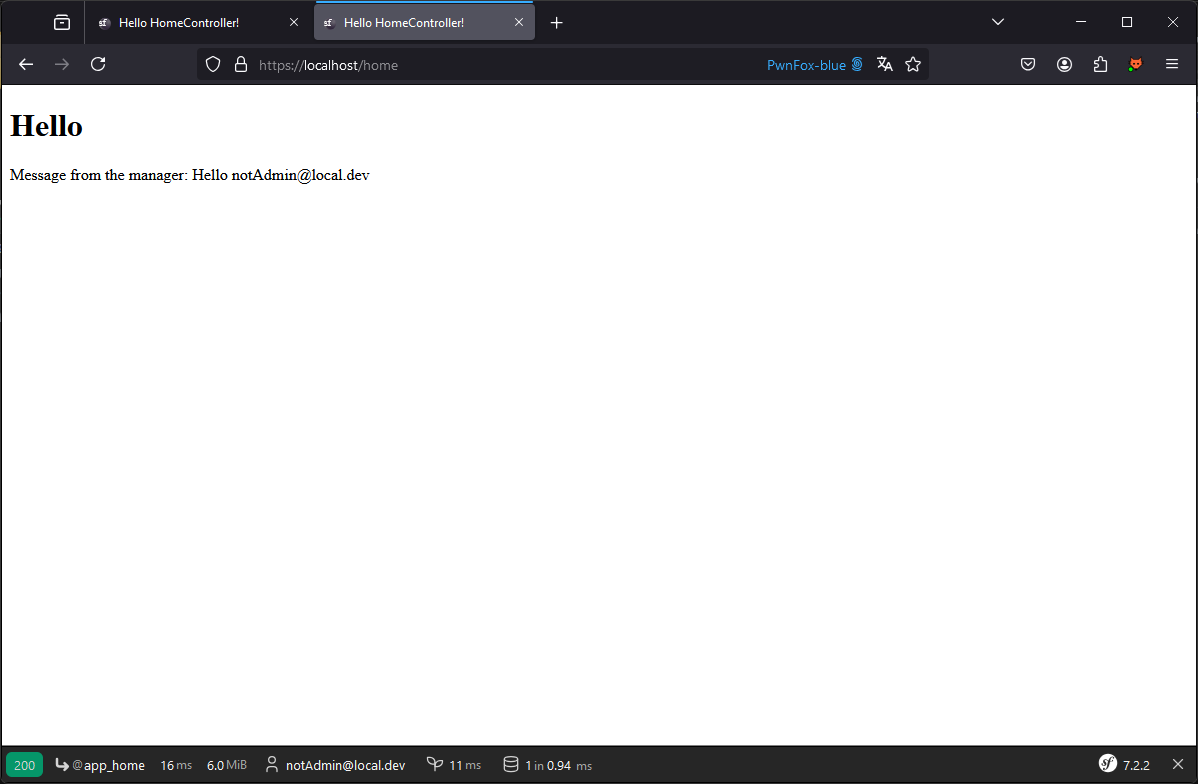Click the PwnFox fox extension icon
1198x784 pixels.
[1136, 64]
